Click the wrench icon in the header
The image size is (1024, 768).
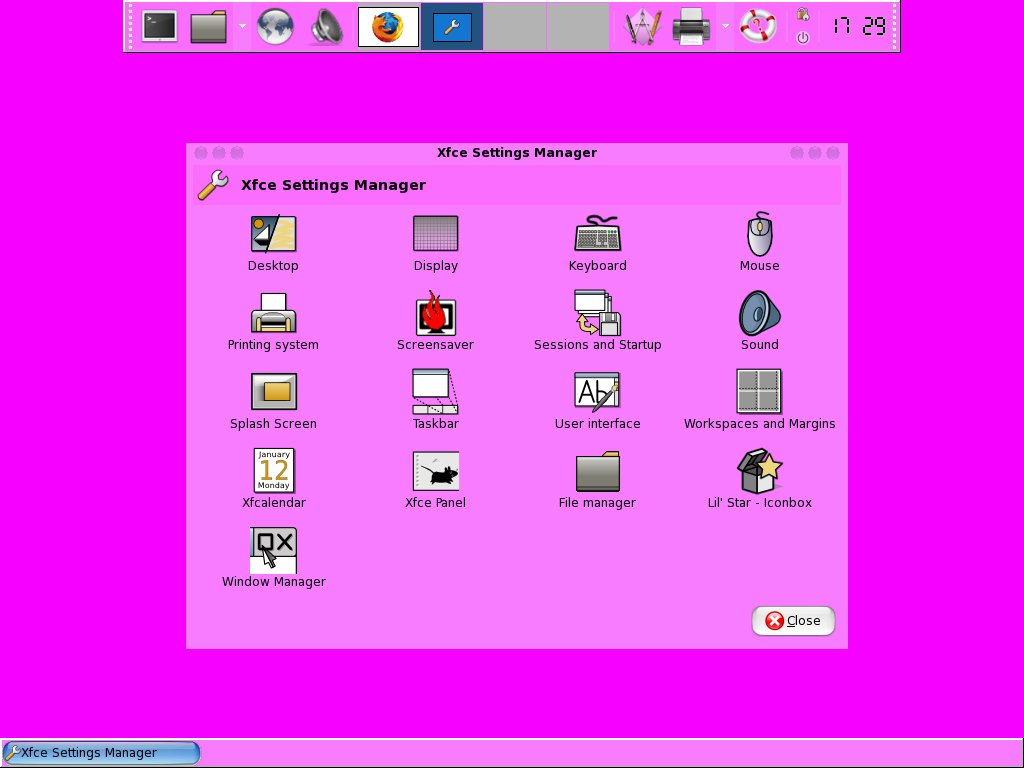[x=214, y=185]
